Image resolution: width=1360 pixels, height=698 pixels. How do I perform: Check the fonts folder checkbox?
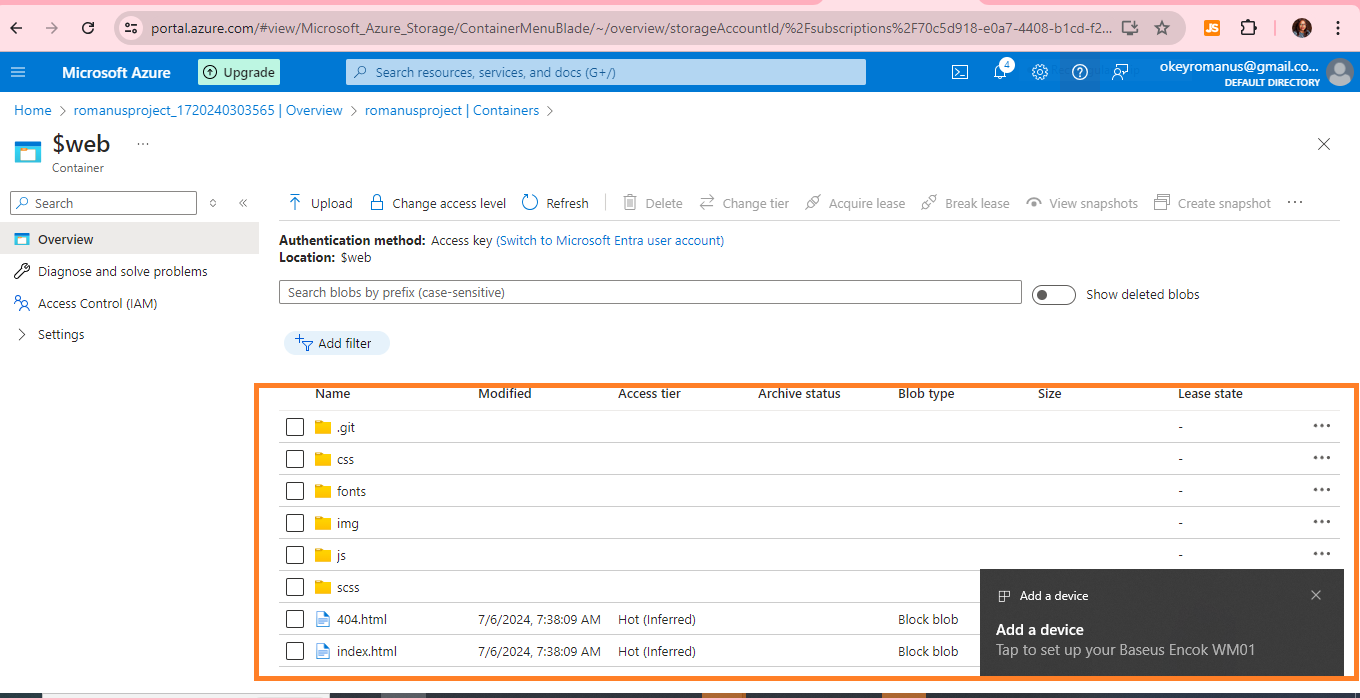pos(295,491)
